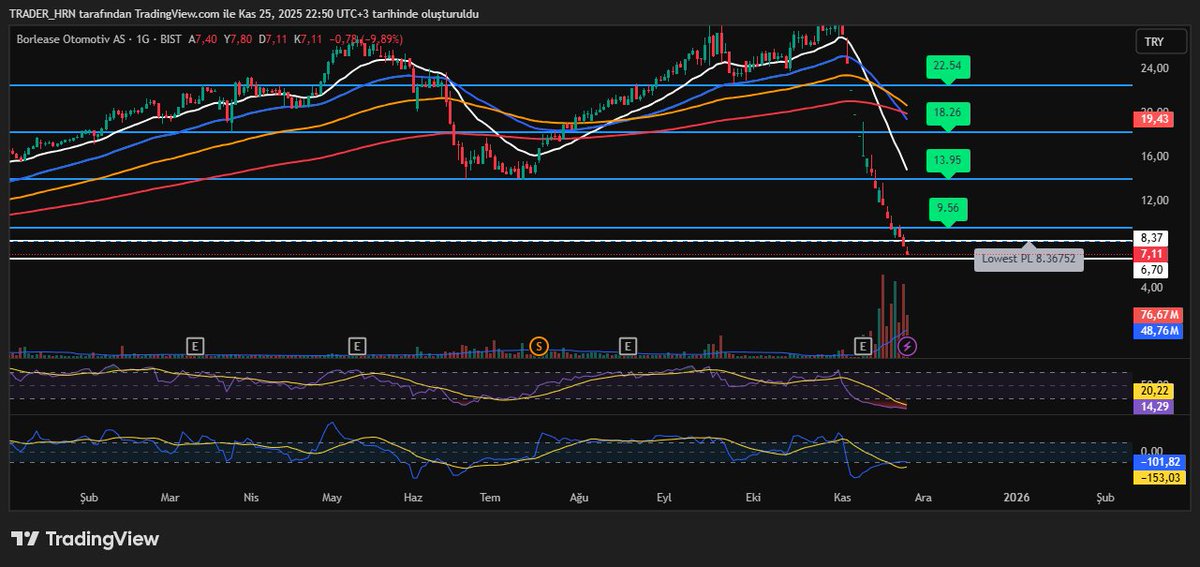
Task: Click the D7,11 low price value
Action: coord(271,38)
